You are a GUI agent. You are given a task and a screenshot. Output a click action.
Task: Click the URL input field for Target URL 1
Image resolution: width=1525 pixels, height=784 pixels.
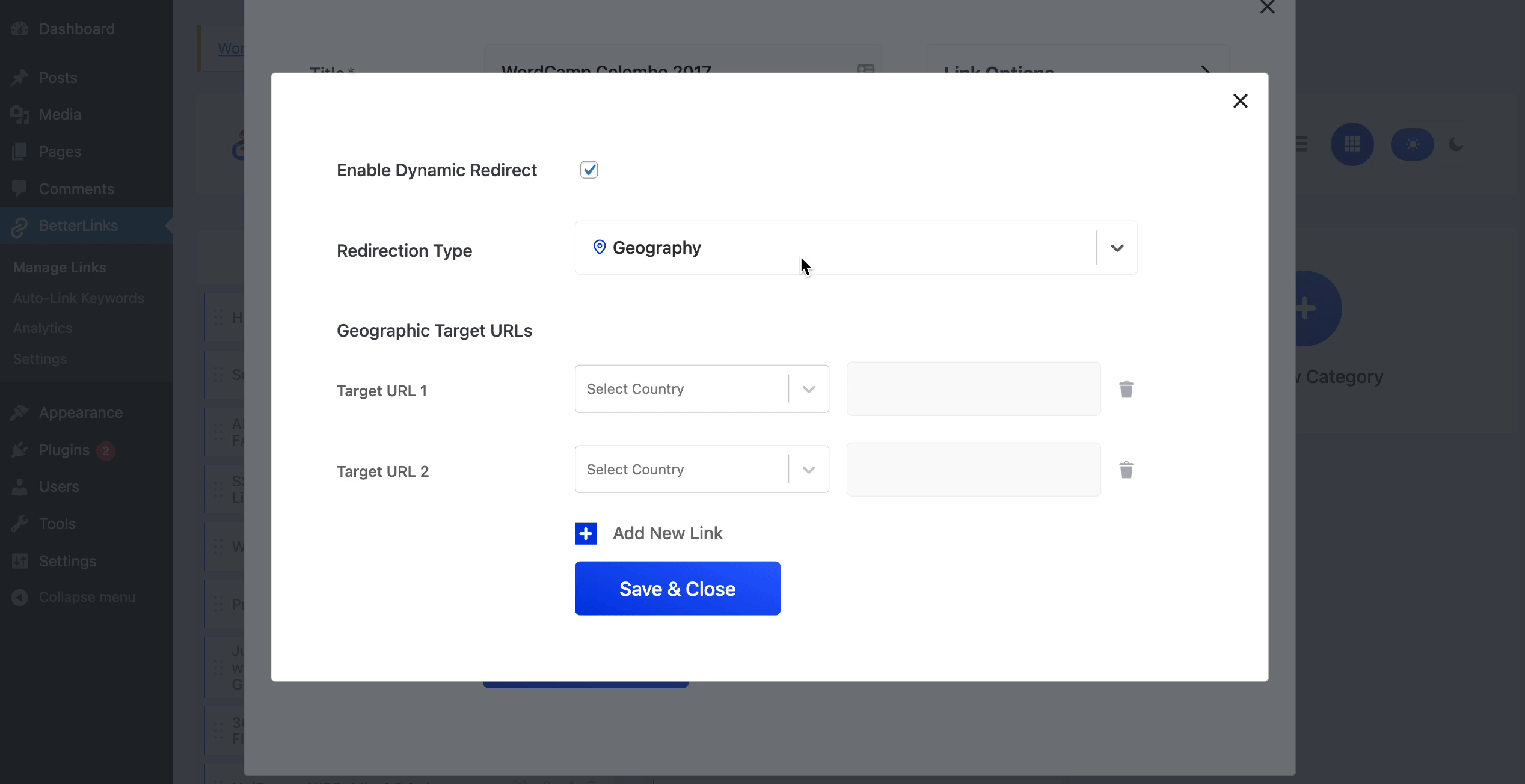[x=973, y=389]
